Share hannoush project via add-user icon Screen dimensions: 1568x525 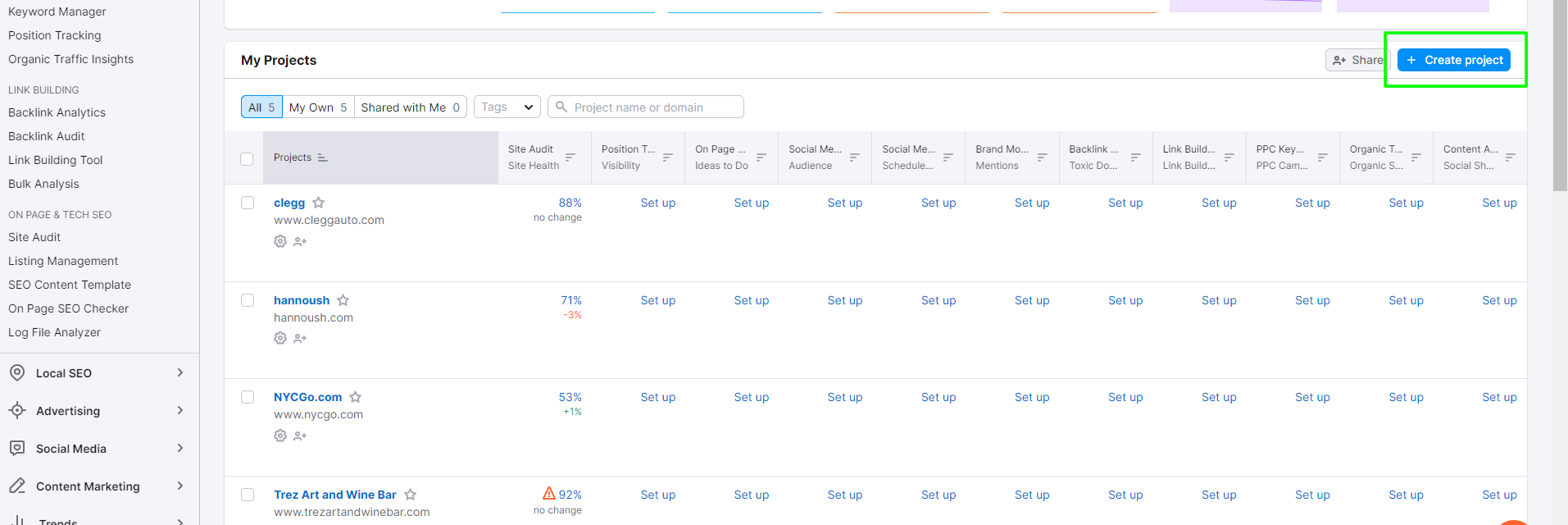(300, 338)
